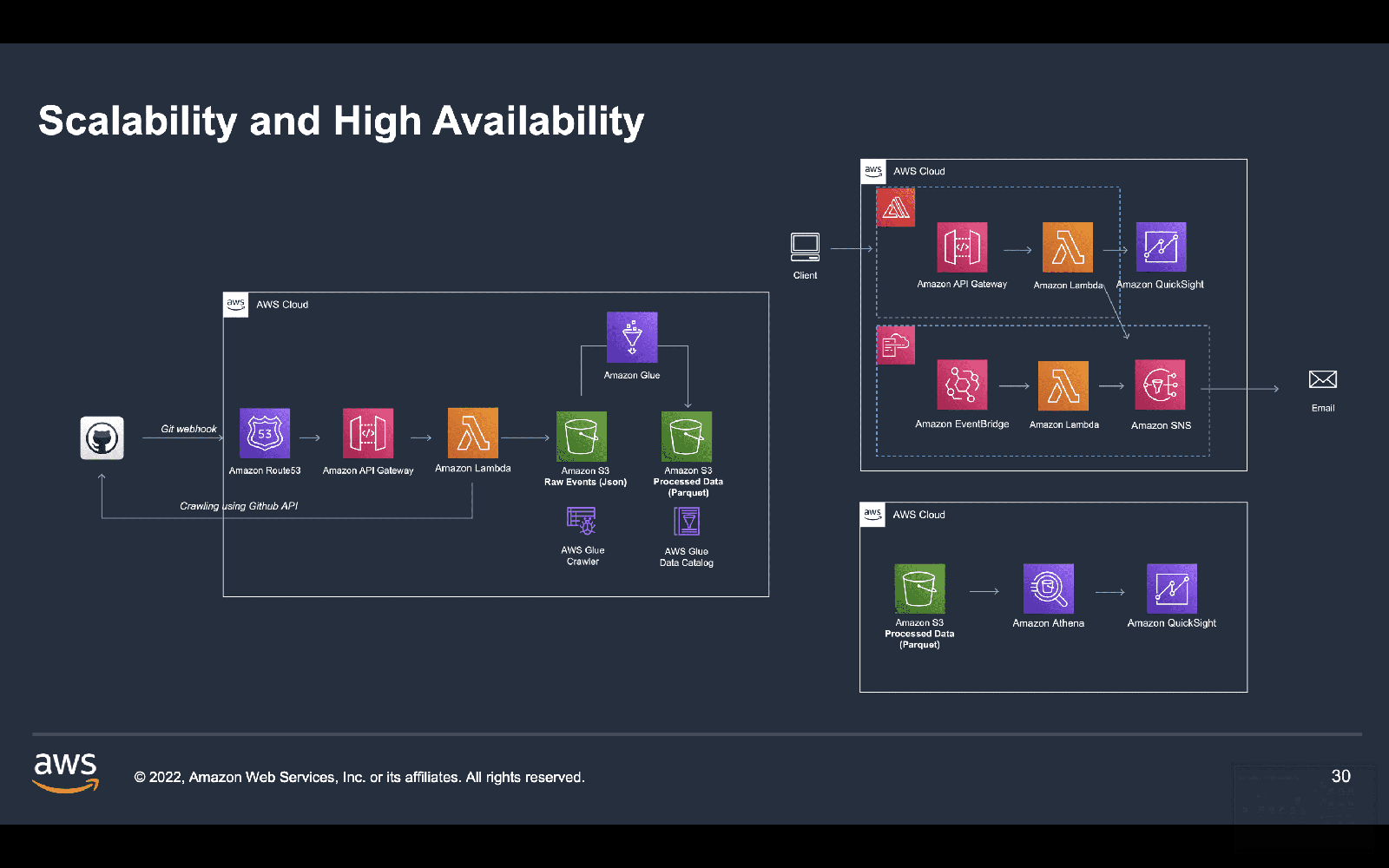Select the Amazon Route53 icon
The image size is (1389, 868).
click(x=265, y=433)
